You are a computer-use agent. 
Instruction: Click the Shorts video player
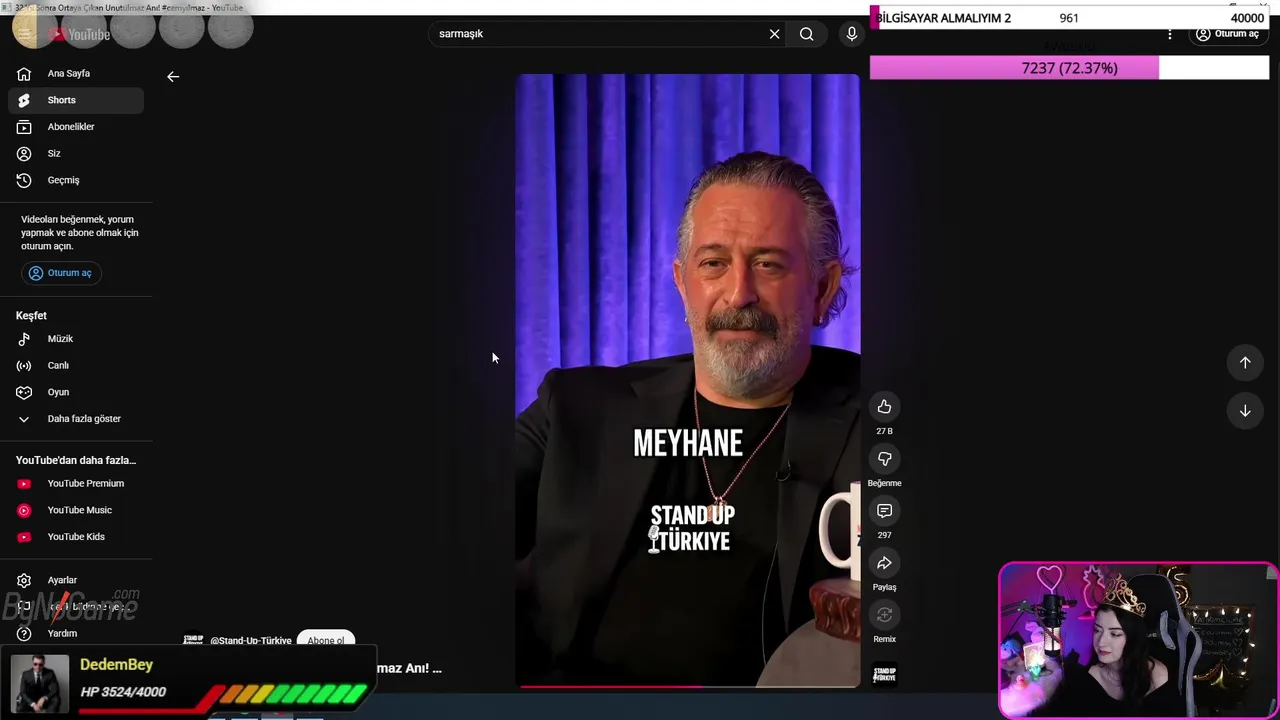pyautogui.click(x=687, y=380)
